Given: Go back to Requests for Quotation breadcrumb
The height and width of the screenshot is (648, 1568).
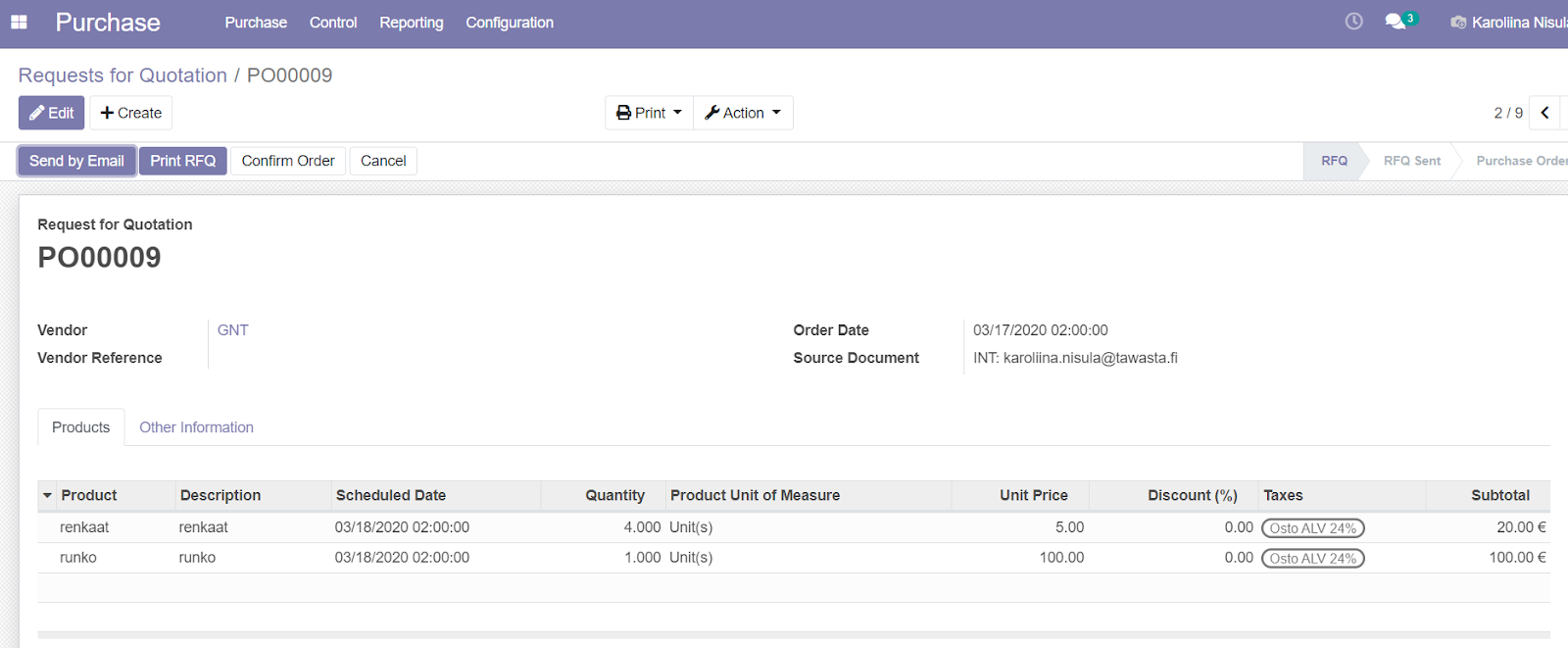Looking at the screenshot, I should (x=122, y=75).
